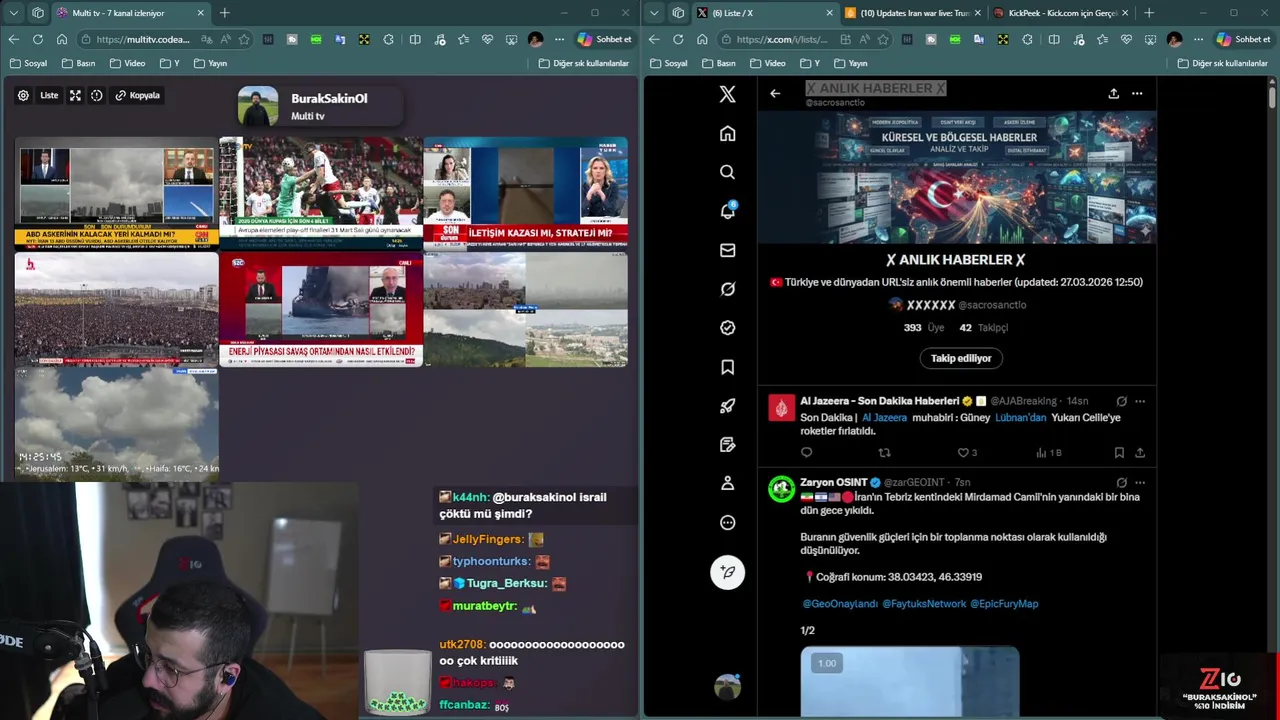Select the four-camera city view stream
The height and width of the screenshot is (720, 1280).
coord(525,309)
